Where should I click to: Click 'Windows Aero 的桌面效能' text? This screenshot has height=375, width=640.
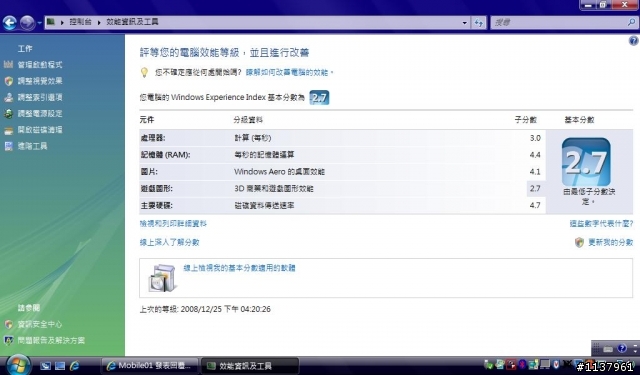(x=280, y=171)
